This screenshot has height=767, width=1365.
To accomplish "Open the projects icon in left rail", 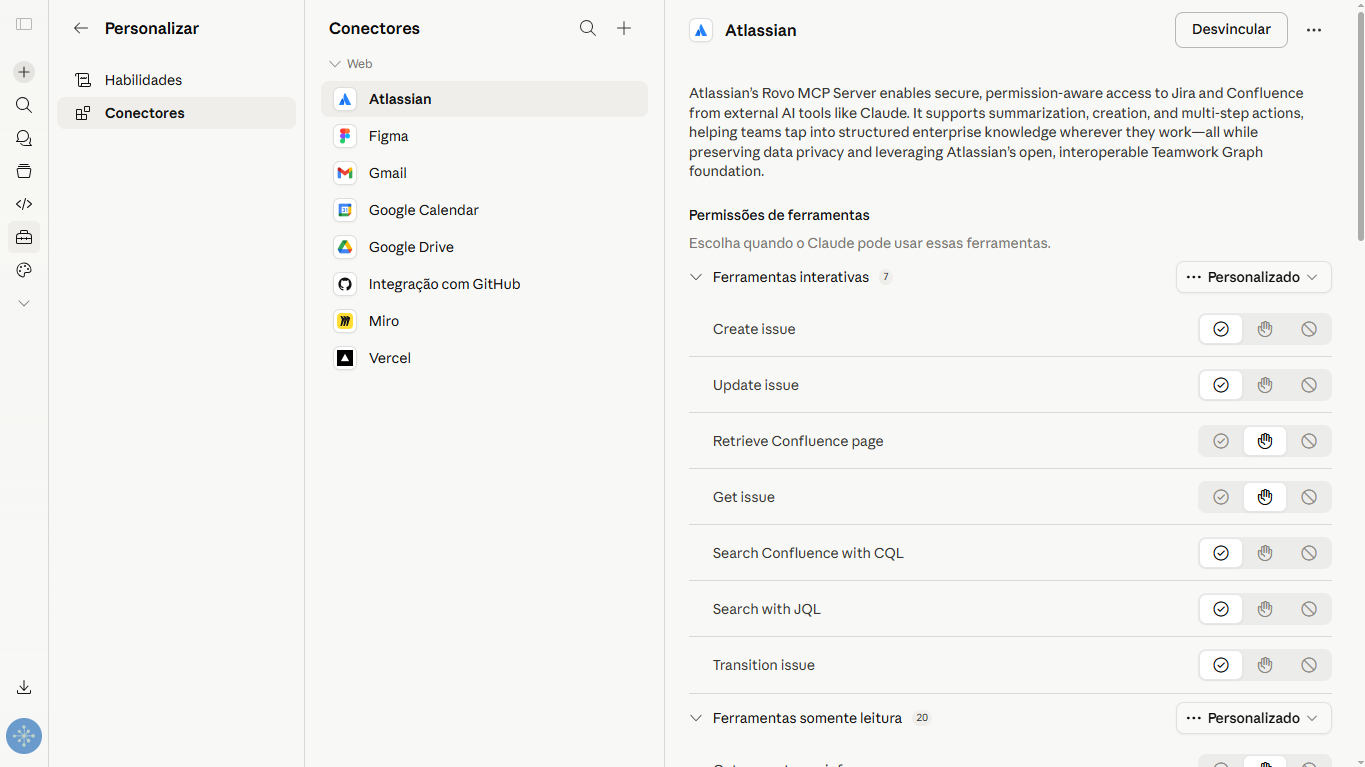I will 24,171.
